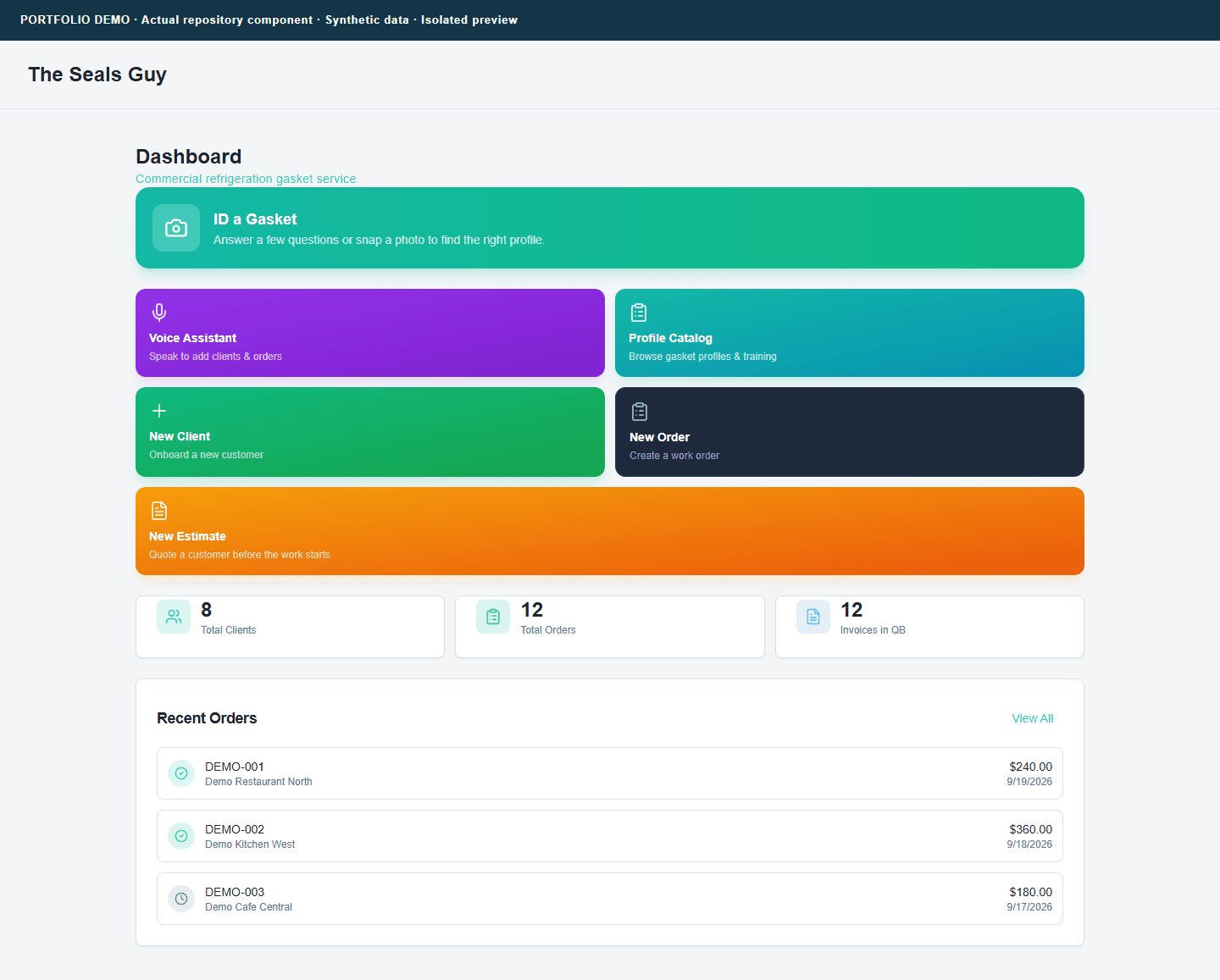Click Create a work order text
Screen dimensions: 1220x980
[674, 456]
